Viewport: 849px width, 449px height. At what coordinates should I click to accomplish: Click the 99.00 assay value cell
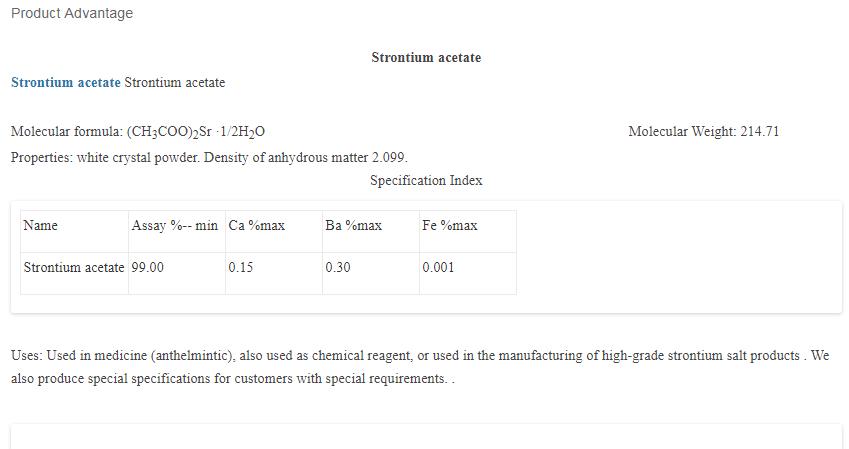coord(148,268)
